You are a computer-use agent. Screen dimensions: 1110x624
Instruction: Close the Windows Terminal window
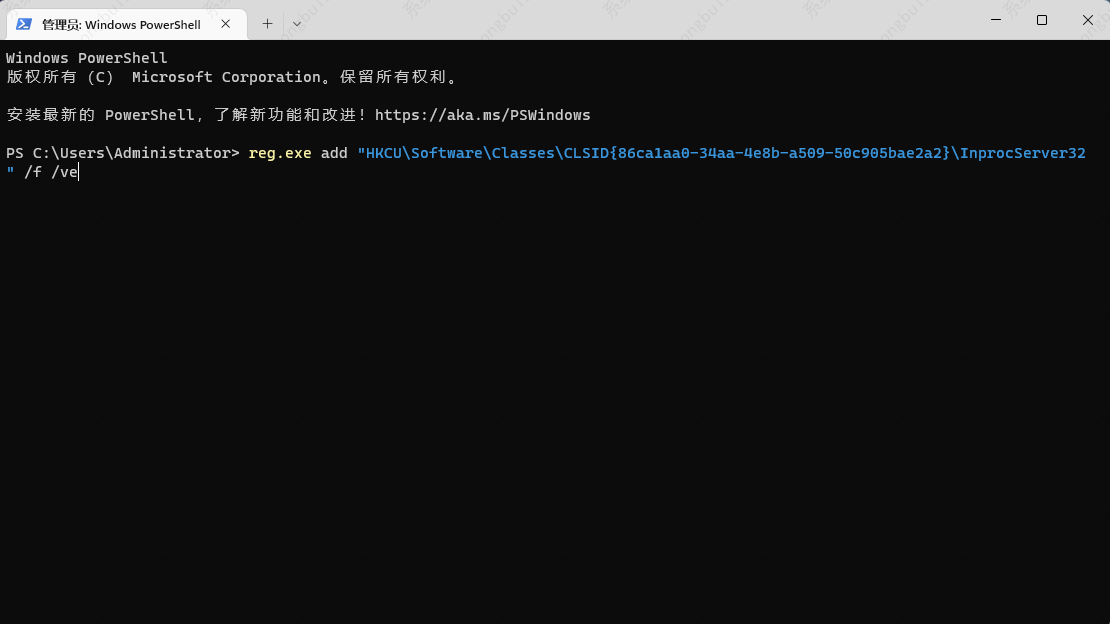tap(1088, 20)
